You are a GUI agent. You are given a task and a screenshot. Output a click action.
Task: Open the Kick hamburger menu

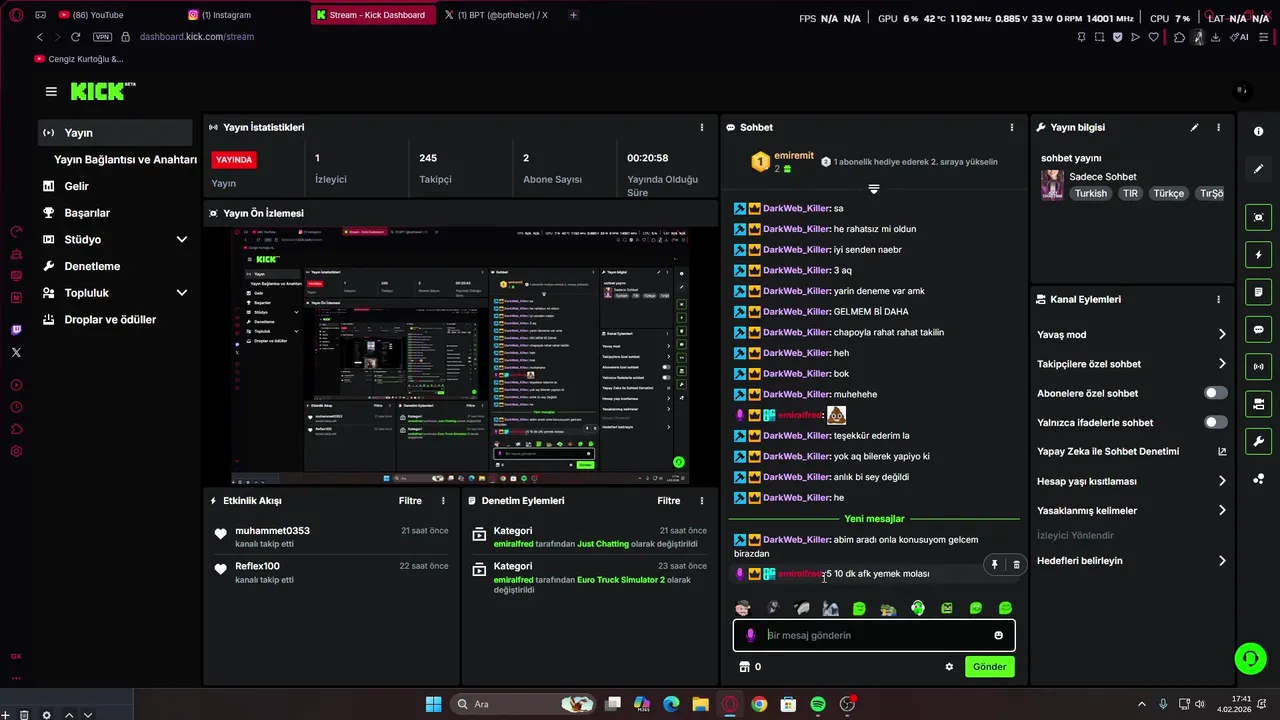(51, 91)
